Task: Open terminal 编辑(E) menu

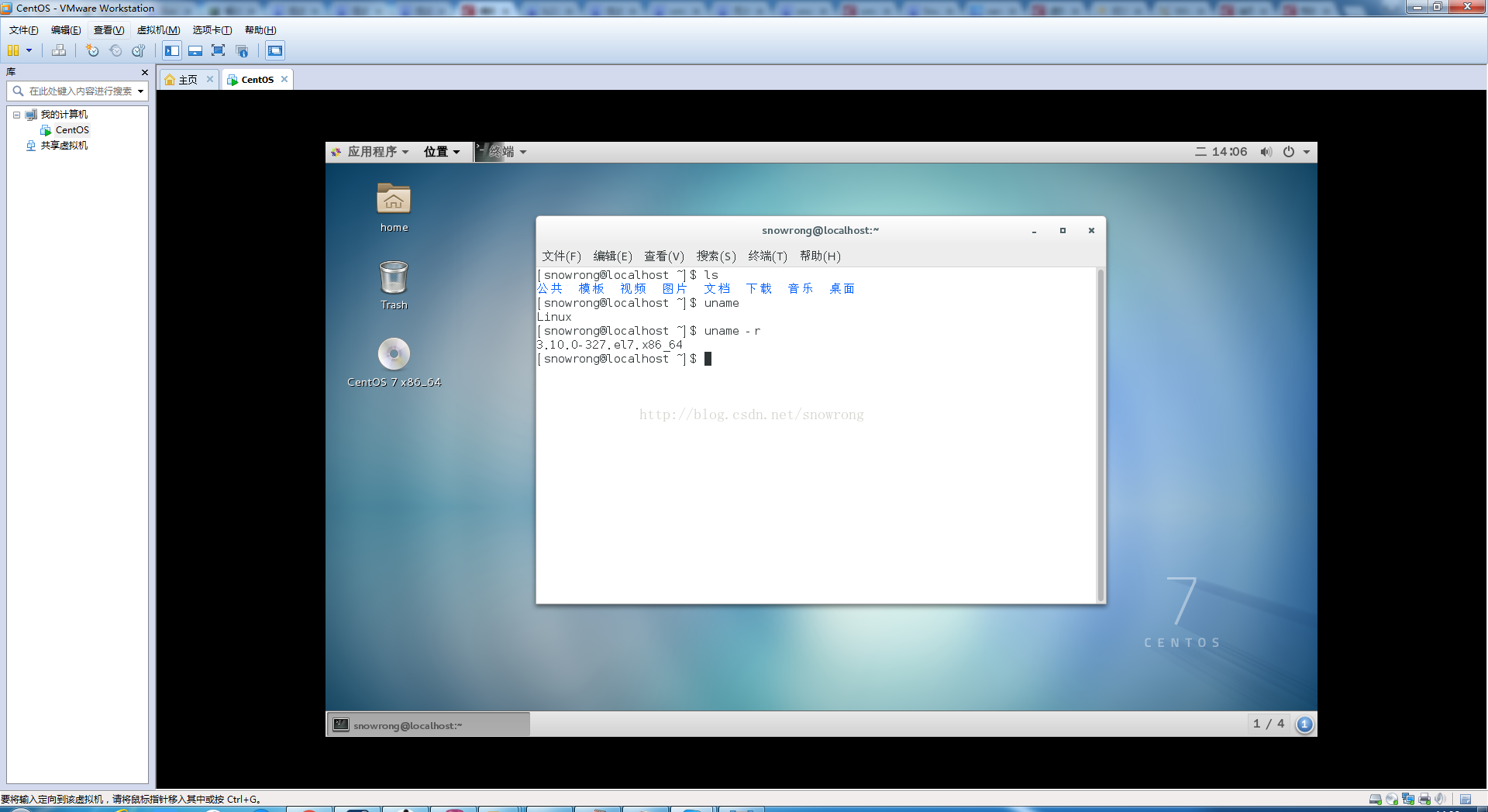Action: (612, 256)
